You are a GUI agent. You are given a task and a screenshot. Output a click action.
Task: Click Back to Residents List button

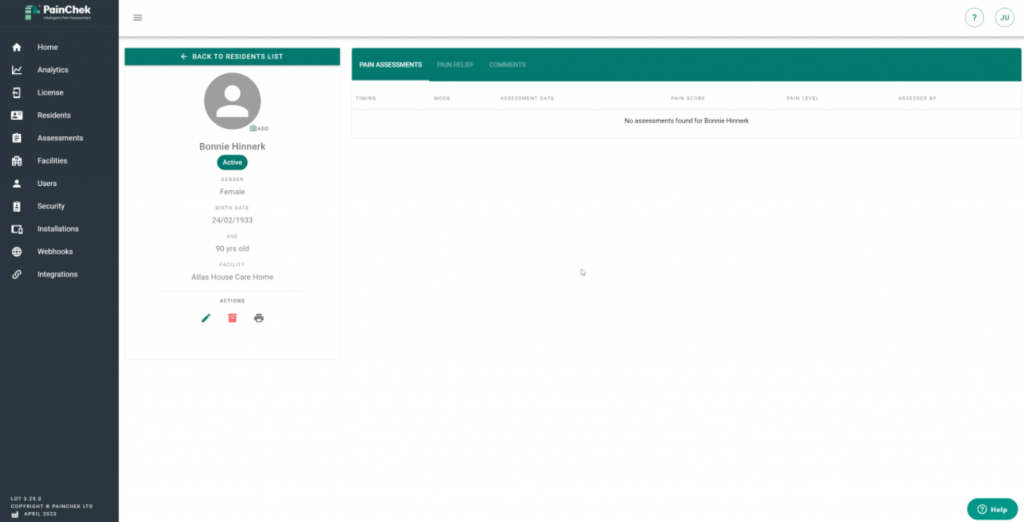coord(232,57)
